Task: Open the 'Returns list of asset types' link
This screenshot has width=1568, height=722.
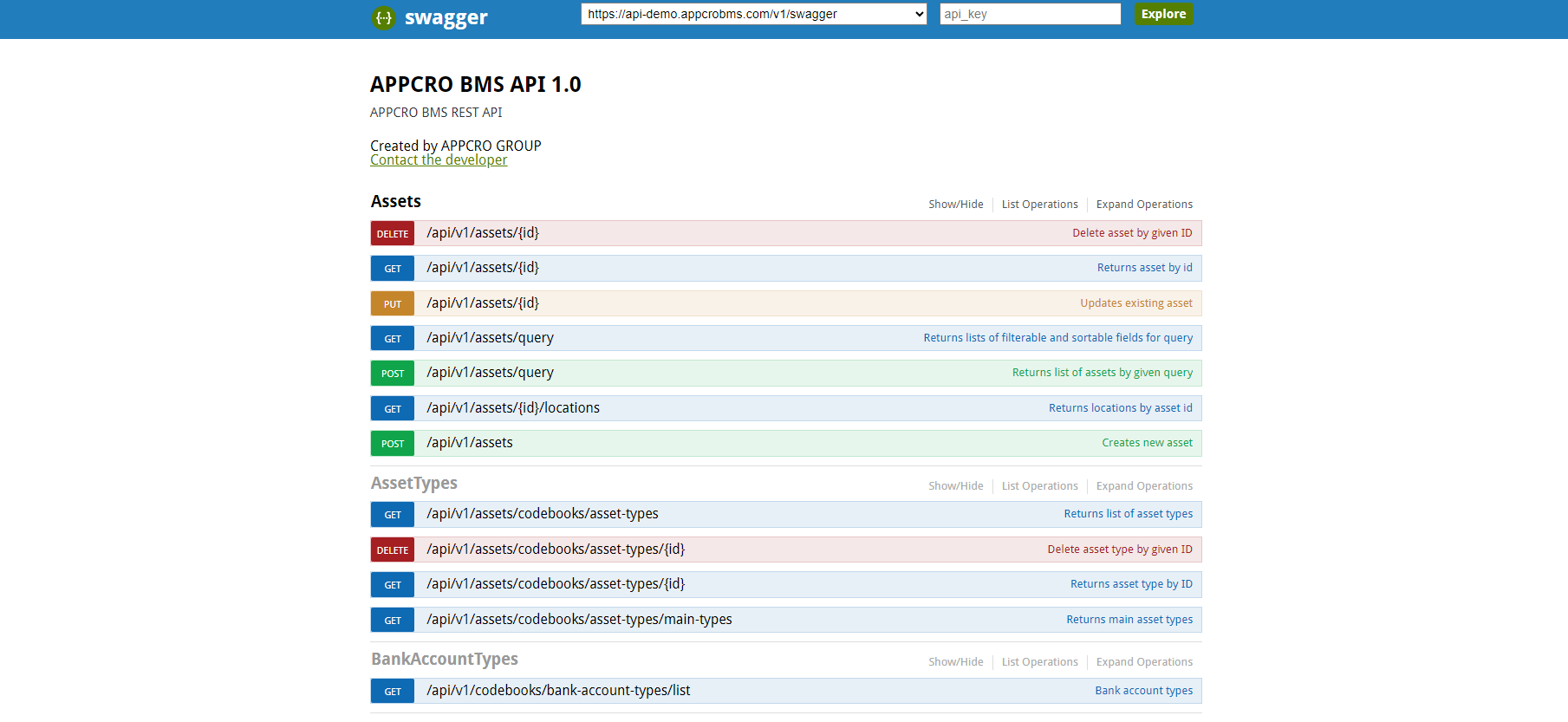Action: (1129, 514)
